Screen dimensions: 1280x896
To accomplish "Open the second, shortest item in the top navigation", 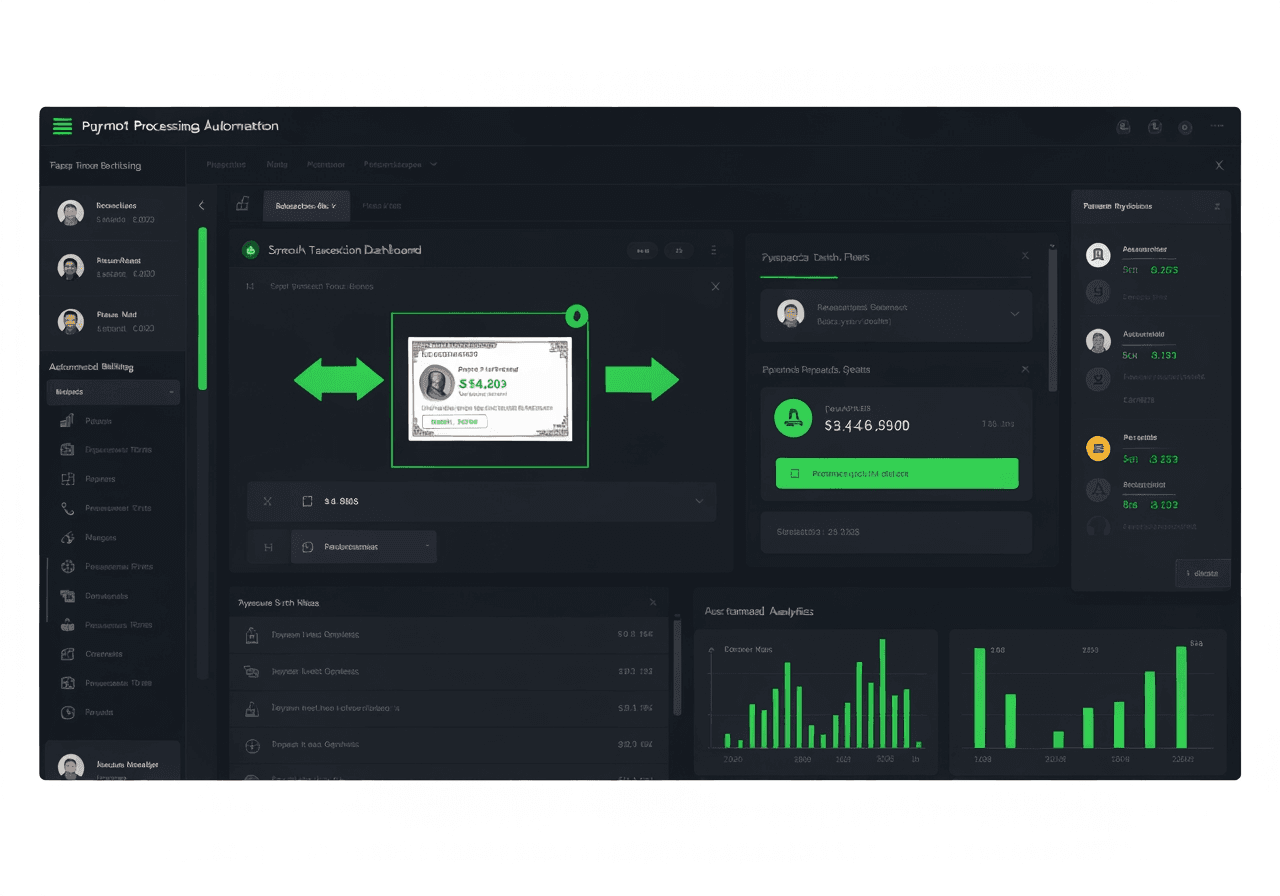I will point(277,164).
